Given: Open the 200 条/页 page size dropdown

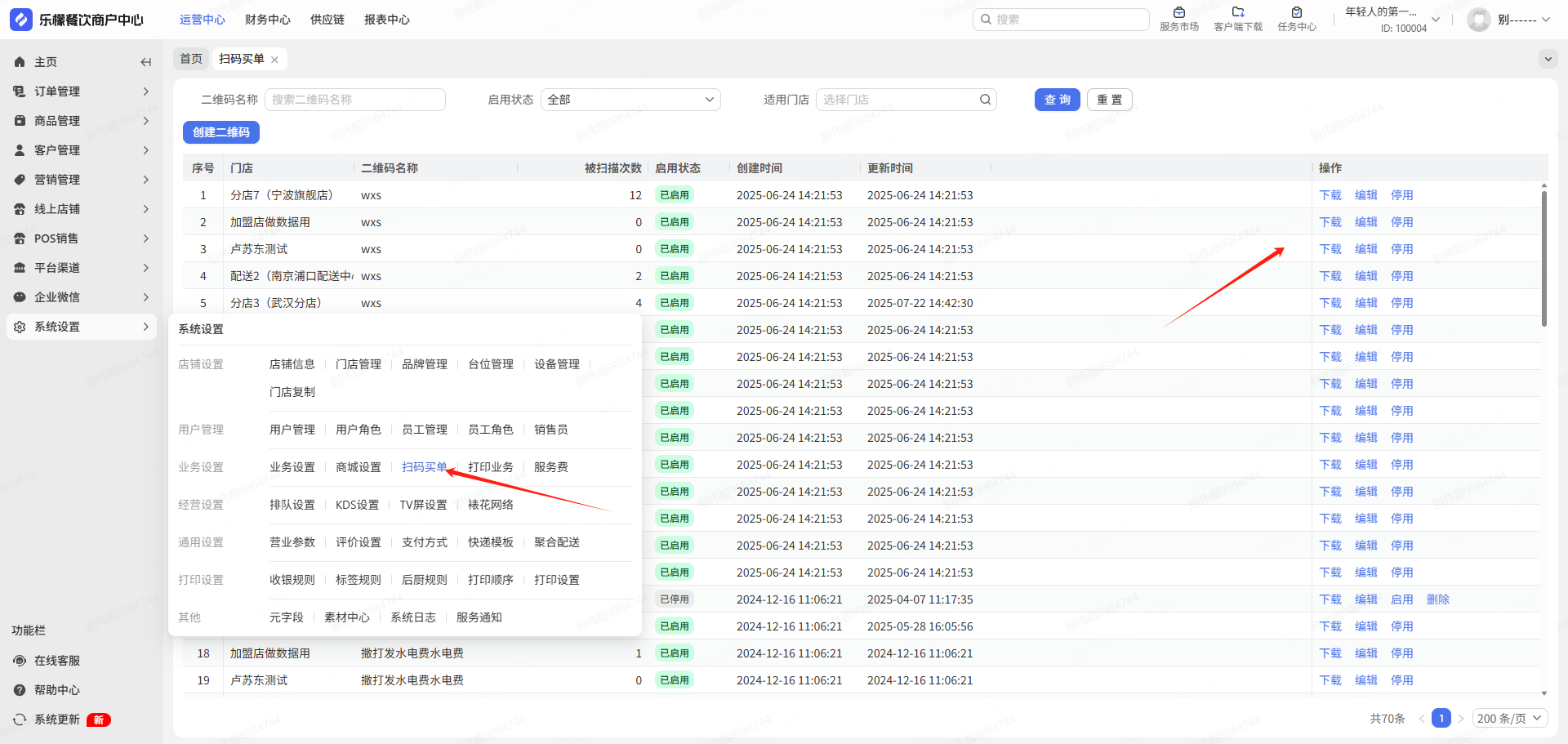Looking at the screenshot, I should point(1510,719).
